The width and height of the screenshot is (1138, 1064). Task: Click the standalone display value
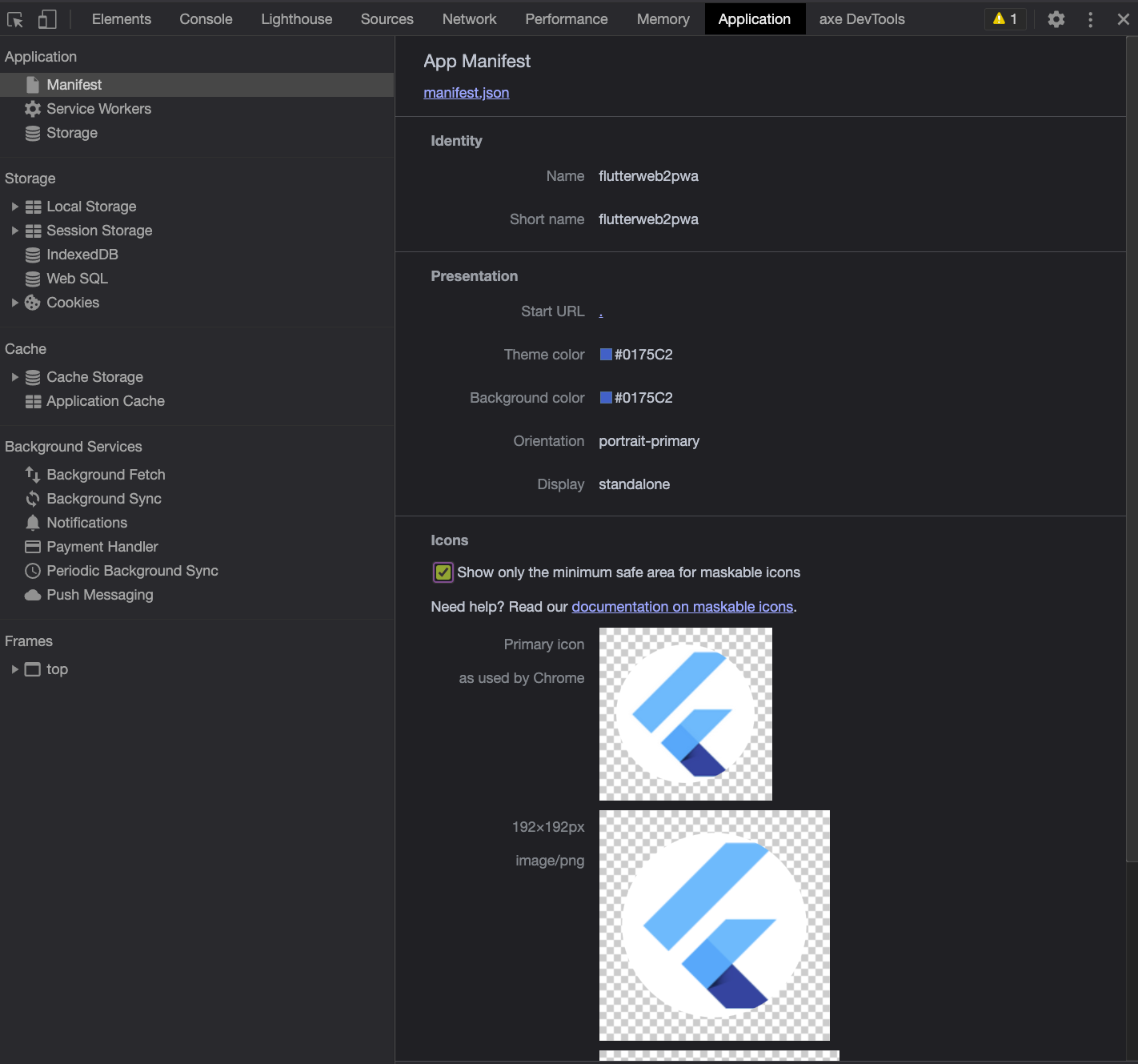635,484
